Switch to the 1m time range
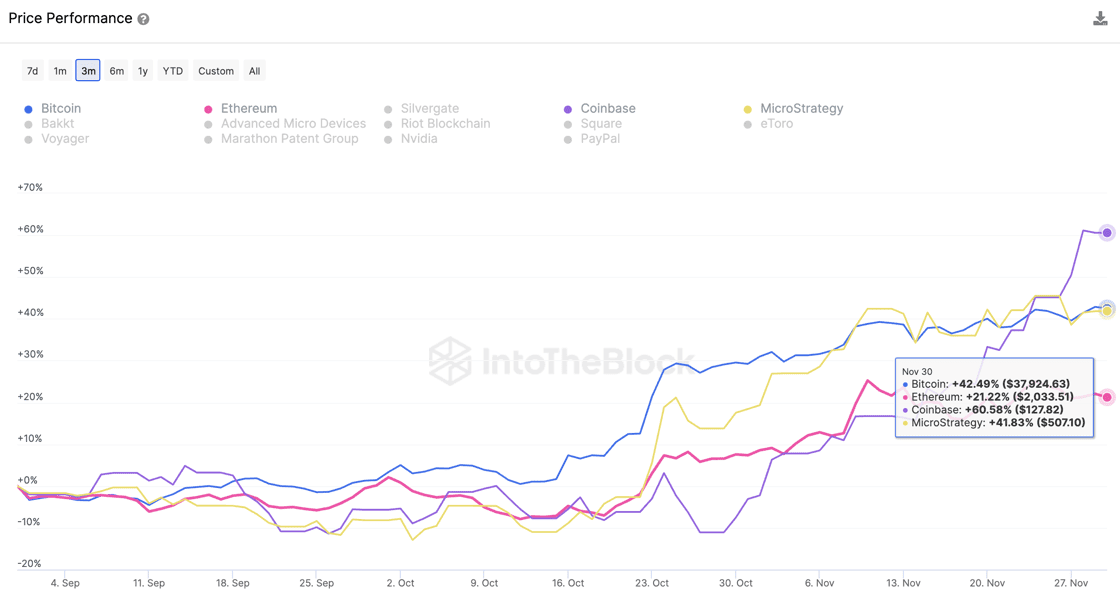 [60, 71]
